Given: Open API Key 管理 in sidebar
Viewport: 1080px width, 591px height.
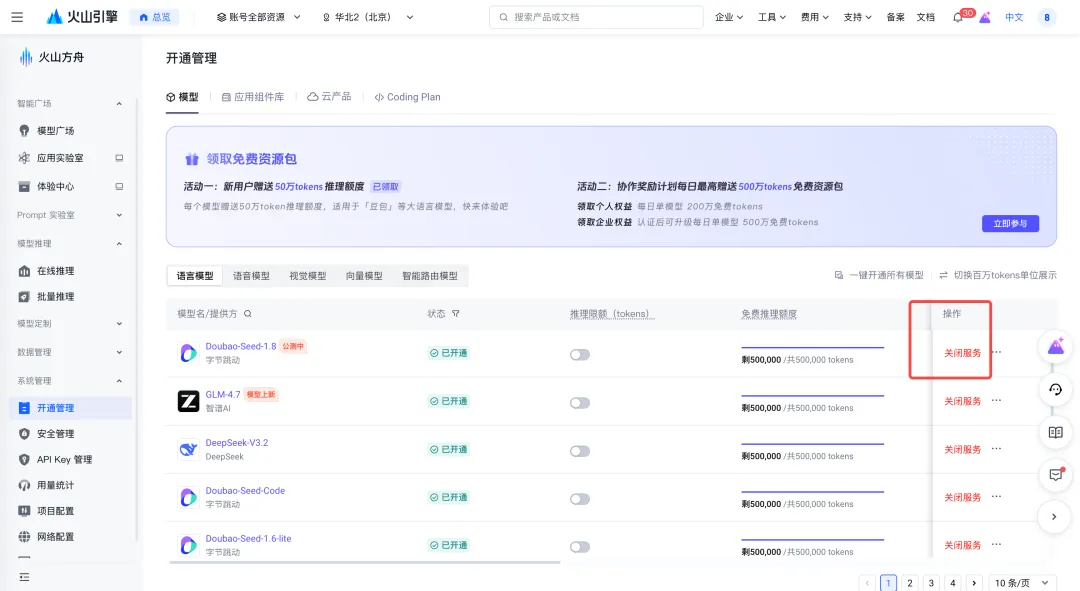Looking at the screenshot, I should pyautogui.click(x=64, y=459).
